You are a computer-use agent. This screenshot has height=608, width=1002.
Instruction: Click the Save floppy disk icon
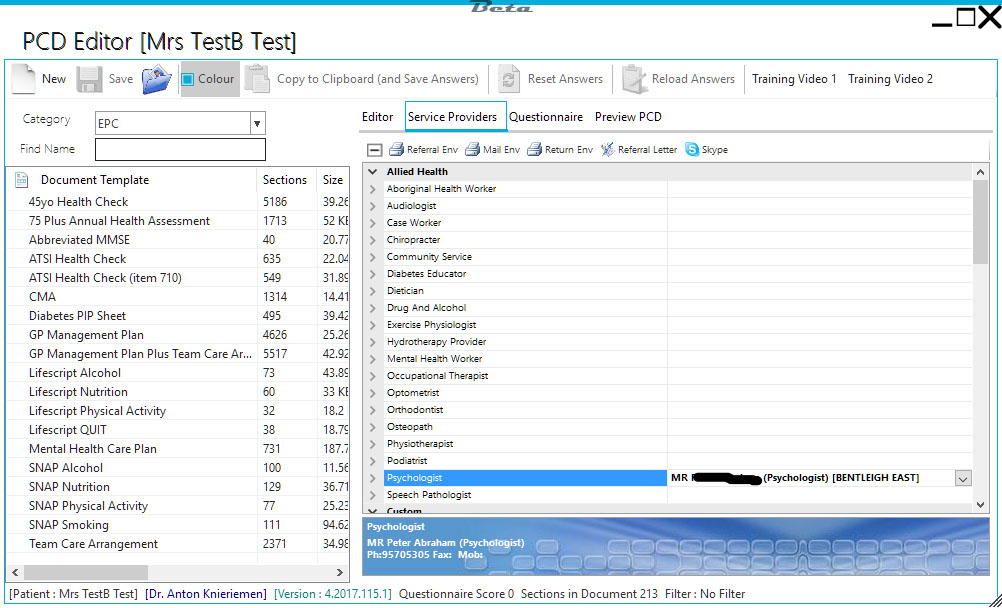(x=89, y=79)
